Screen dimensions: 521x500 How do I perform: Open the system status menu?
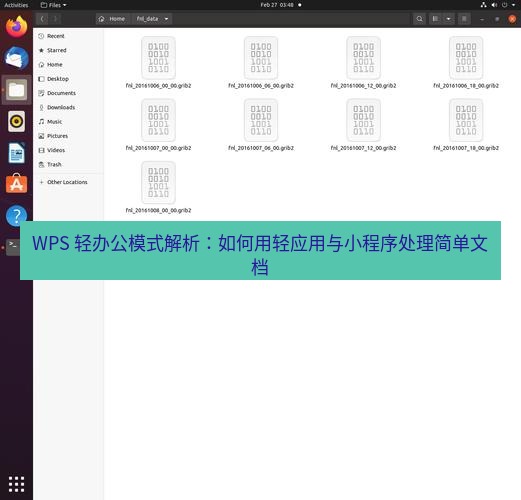pyautogui.click(x=498, y=5)
